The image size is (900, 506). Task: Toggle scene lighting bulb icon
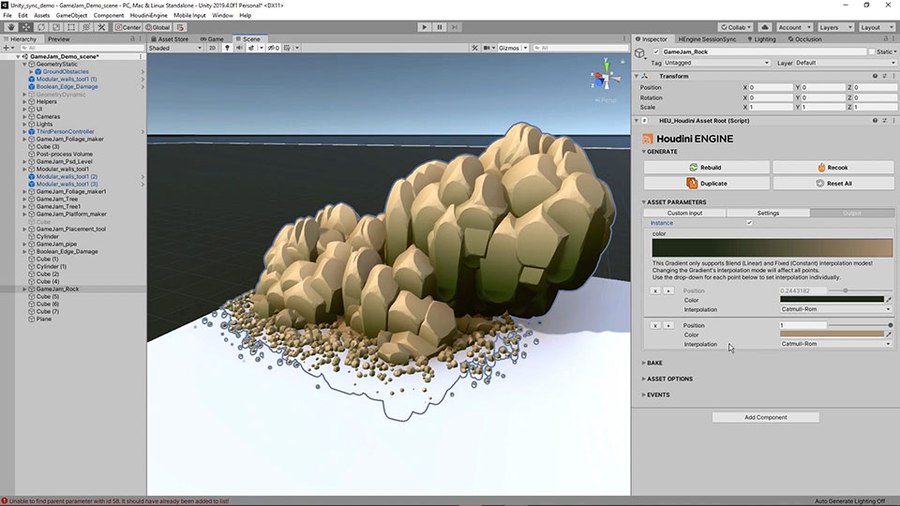point(227,48)
